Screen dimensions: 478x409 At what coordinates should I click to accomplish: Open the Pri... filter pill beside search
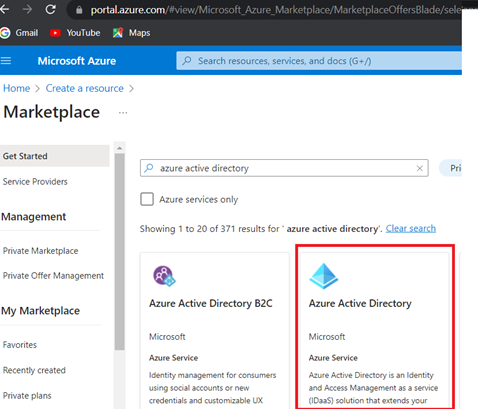click(x=451, y=168)
